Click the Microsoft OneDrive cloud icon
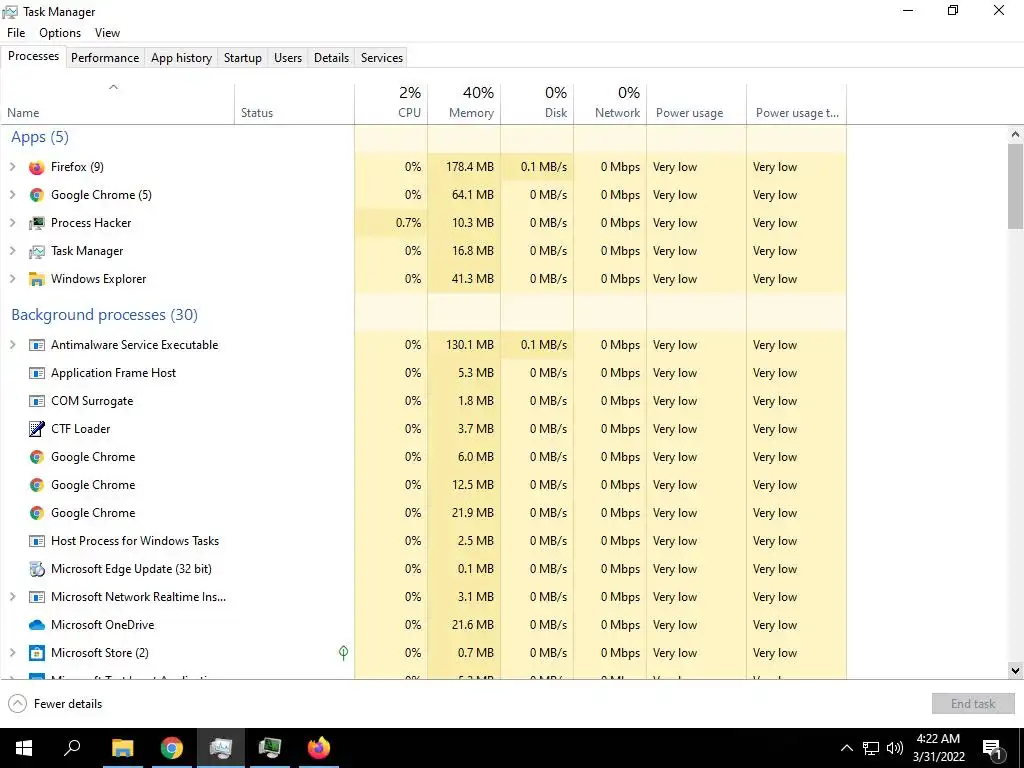Screen dimensions: 1024x768 pos(37,625)
